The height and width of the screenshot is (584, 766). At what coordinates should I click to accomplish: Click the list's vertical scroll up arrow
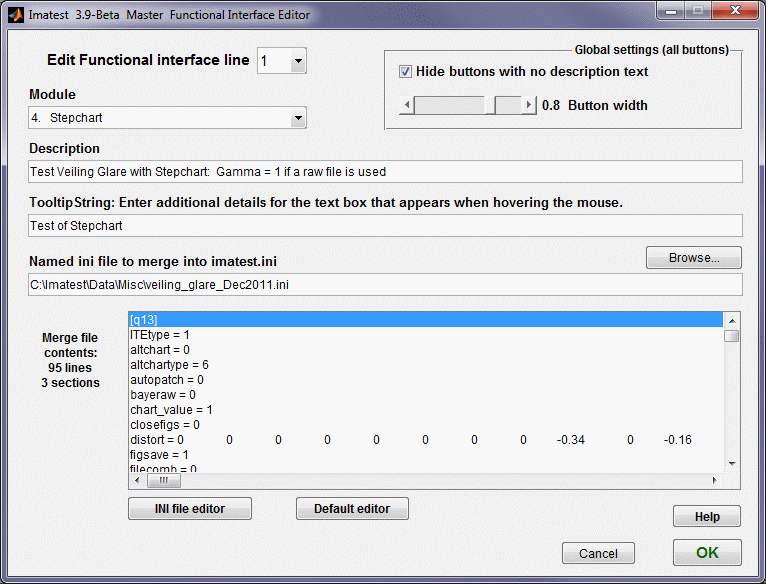pyautogui.click(x=731, y=321)
